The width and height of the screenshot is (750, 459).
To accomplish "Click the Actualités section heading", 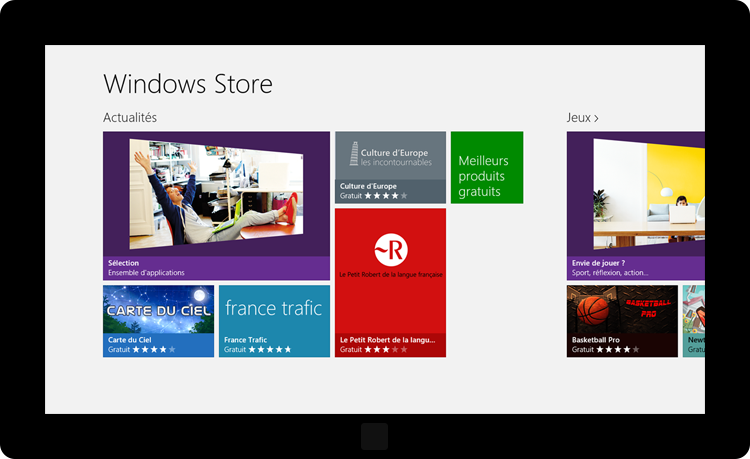I will click(130, 118).
